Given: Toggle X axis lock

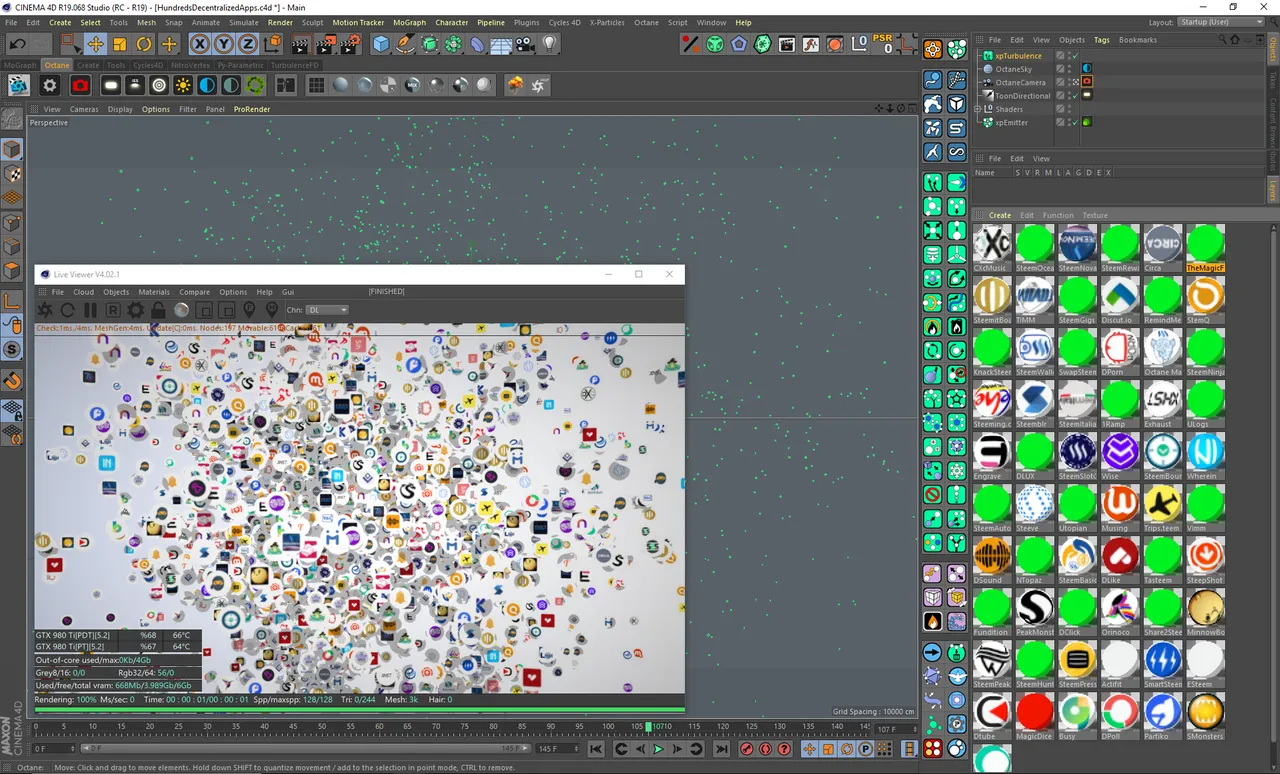Looking at the screenshot, I should (x=199, y=44).
